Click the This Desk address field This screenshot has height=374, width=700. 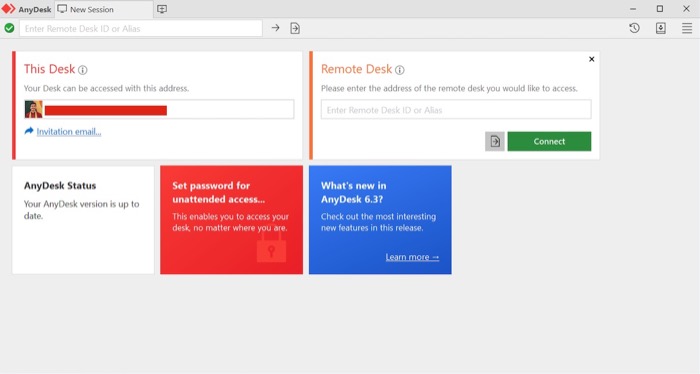pyautogui.click(x=159, y=109)
